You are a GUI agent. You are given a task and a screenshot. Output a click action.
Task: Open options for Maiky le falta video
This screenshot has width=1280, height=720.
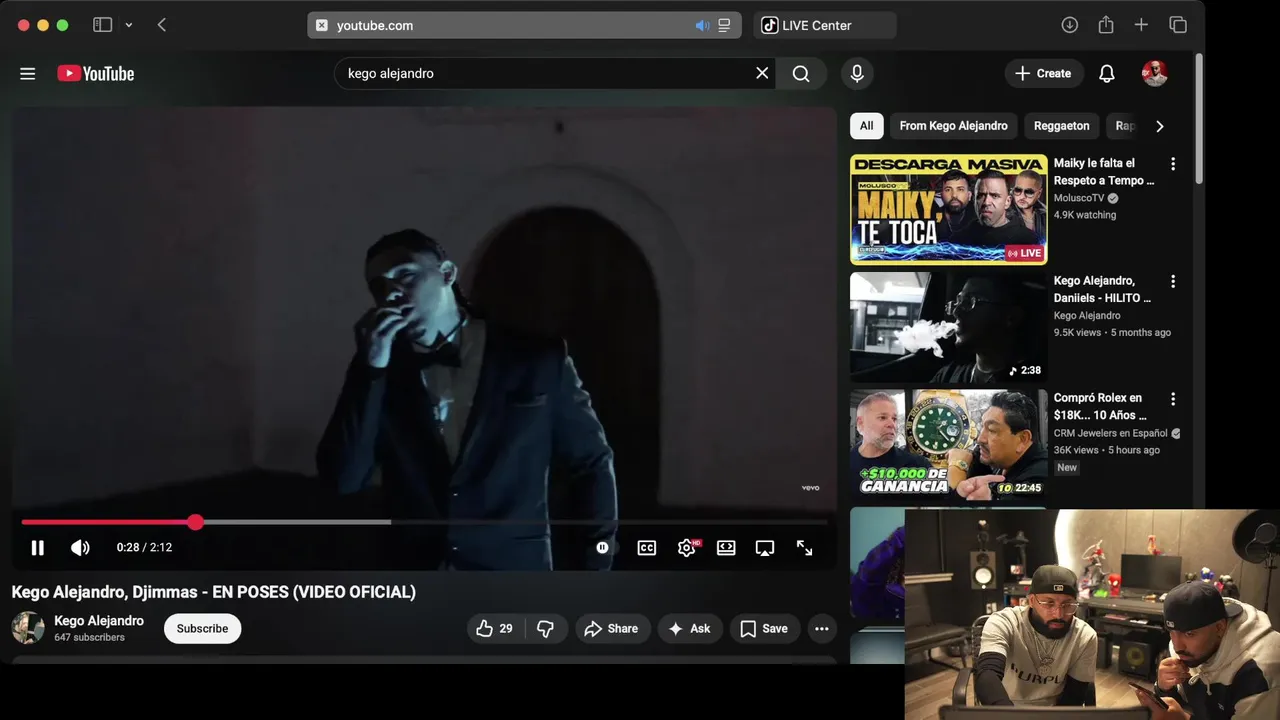[x=1173, y=164]
